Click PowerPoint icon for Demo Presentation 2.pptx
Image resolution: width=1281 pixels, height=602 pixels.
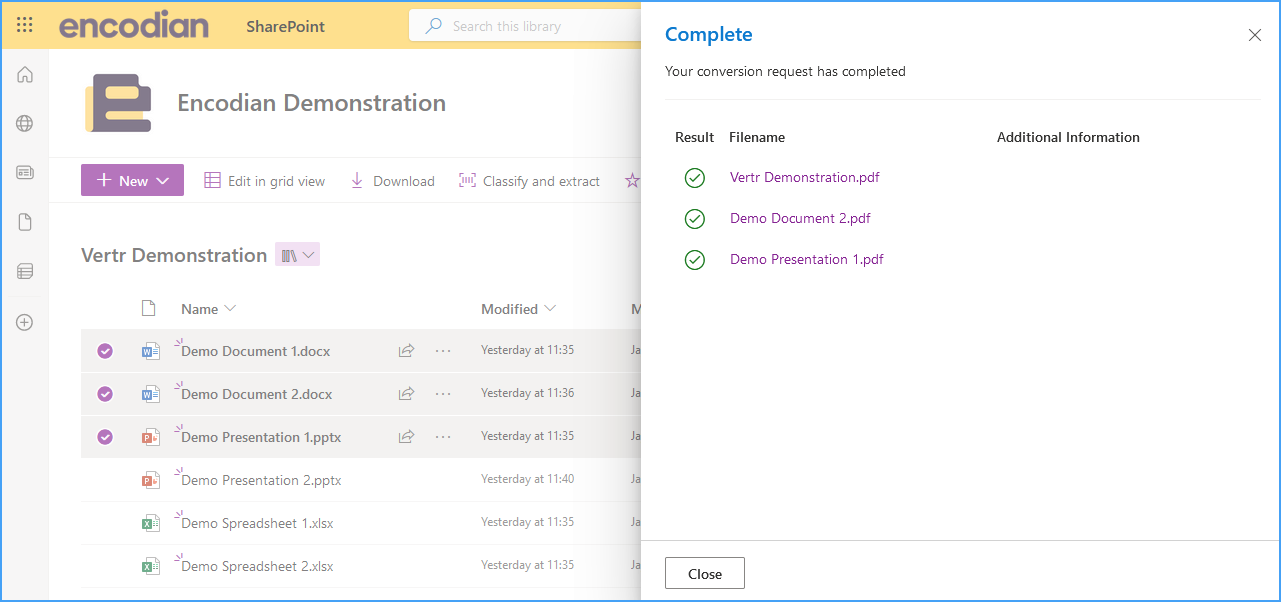pyautogui.click(x=150, y=480)
